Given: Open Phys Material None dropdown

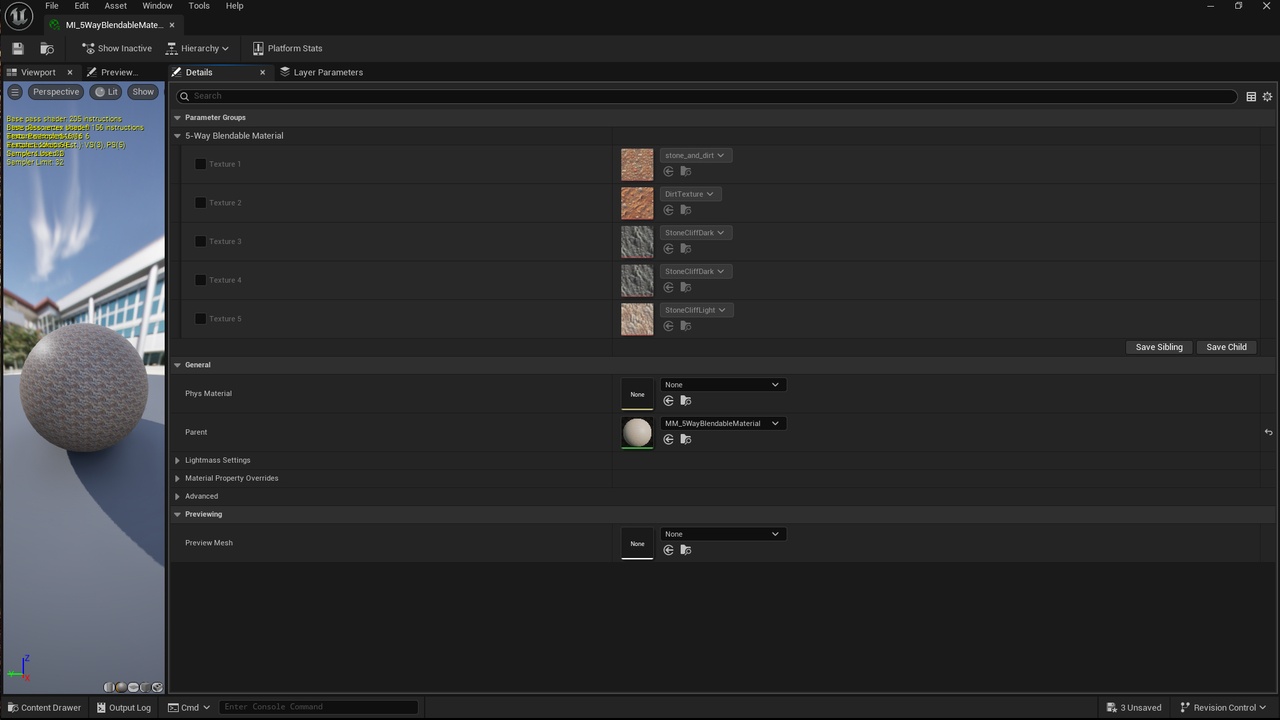Looking at the screenshot, I should 722,385.
